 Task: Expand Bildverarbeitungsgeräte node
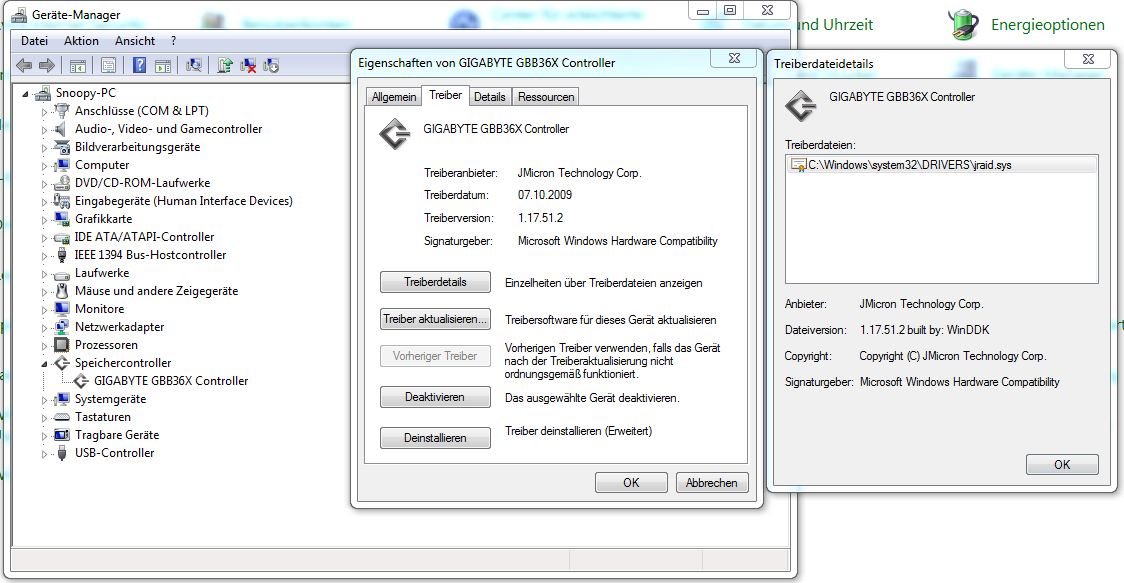(x=44, y=148)
